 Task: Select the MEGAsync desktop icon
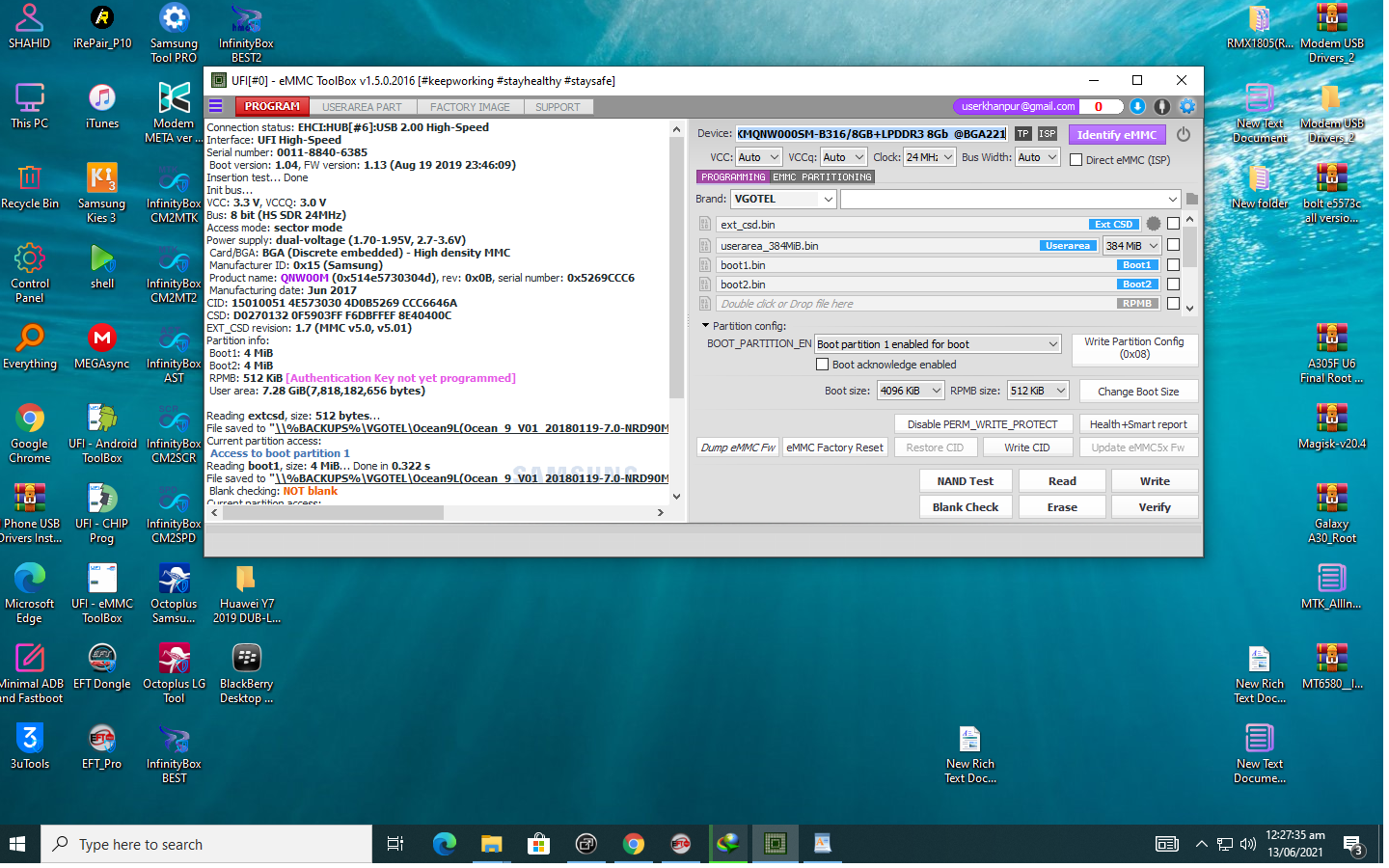[x=102, y=346]
